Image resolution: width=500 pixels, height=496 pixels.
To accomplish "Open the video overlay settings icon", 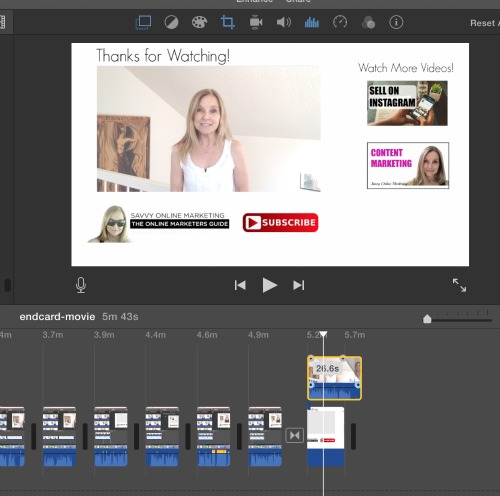I will (143, 23).
